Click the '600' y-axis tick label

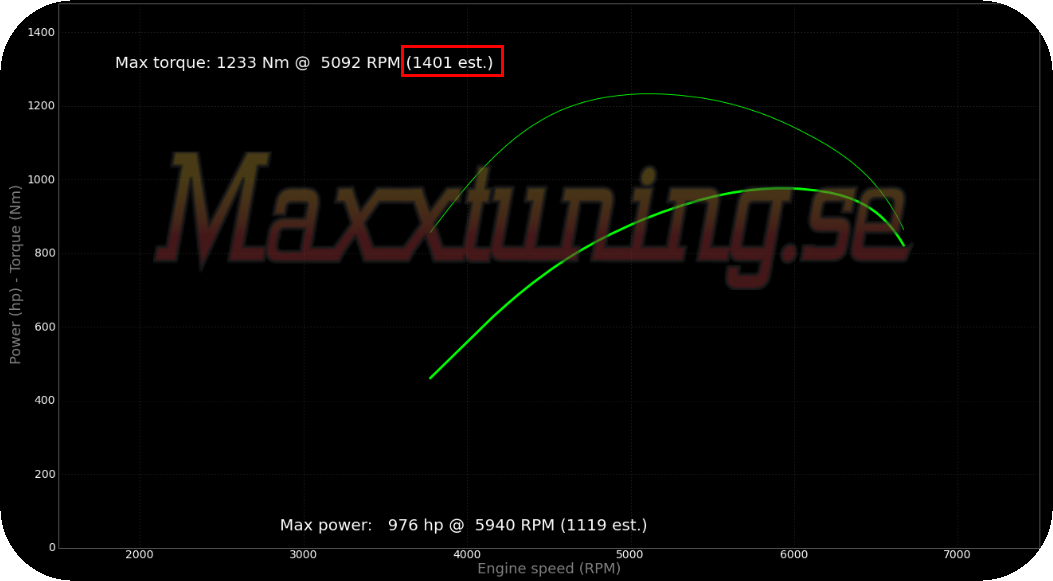point(44,327)
